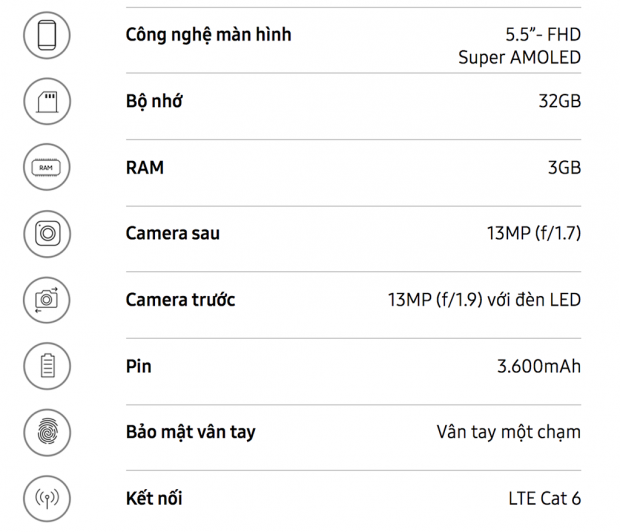Select the 3.600mAh battery capacity value
The width and height of the screenshot is (620, 532).
click(x=538, y=366)
